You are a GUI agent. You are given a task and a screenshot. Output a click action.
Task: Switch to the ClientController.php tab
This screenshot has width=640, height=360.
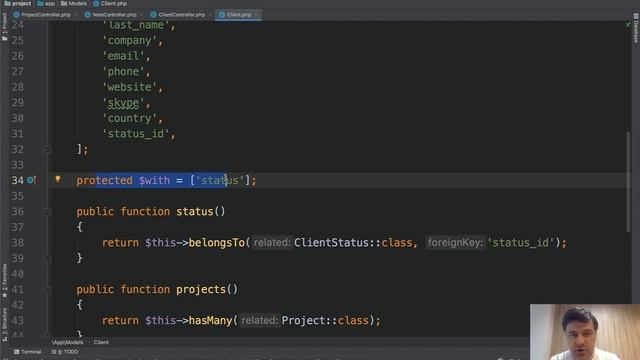click(181, 15)
